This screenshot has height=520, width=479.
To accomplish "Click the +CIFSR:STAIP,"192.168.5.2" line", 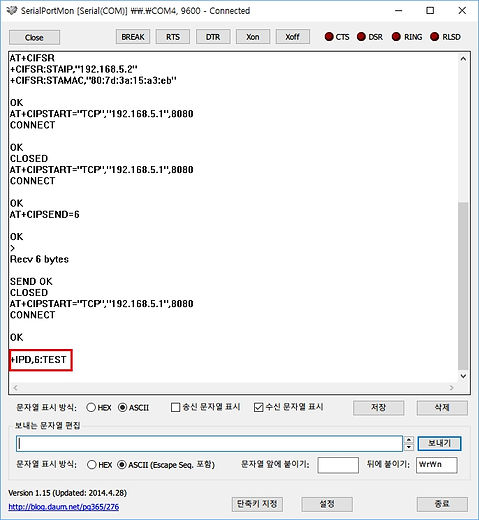I will pos(74,69).
